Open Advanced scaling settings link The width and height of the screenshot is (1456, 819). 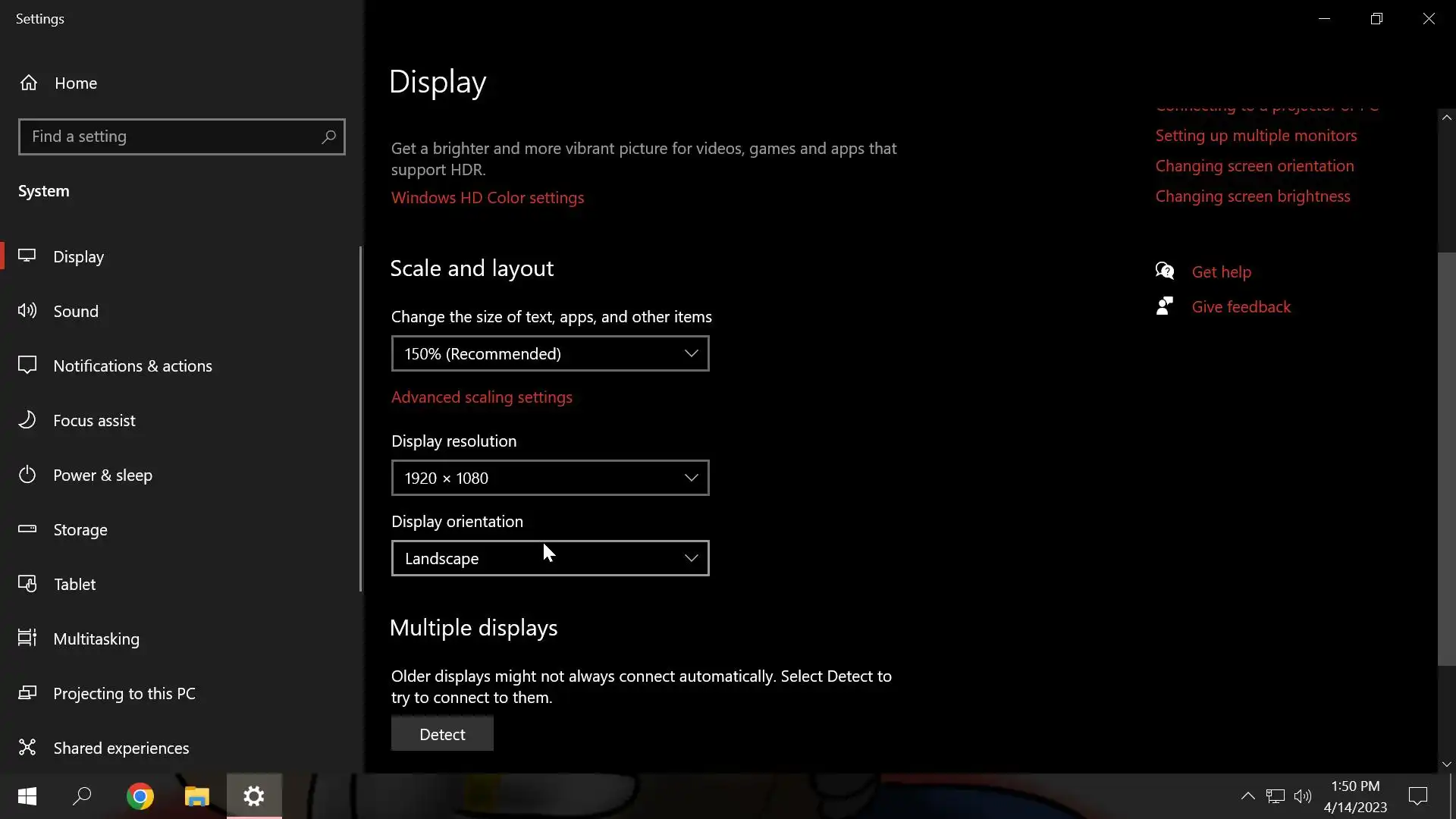point(482,397)
